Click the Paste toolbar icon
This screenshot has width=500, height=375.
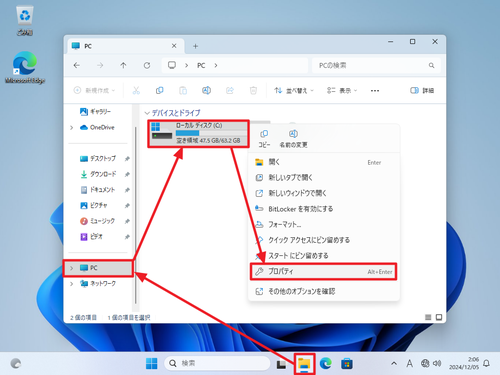183,90
